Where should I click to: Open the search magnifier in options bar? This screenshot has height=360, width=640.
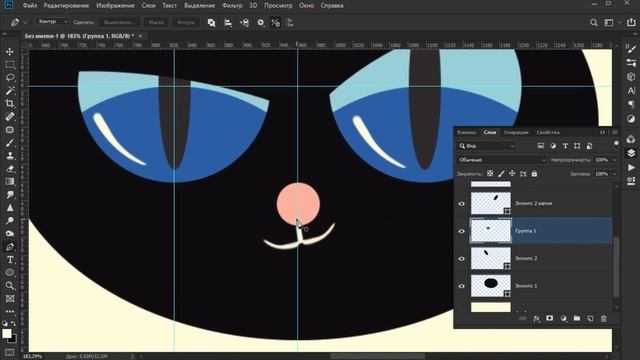(x=594, y=23)
